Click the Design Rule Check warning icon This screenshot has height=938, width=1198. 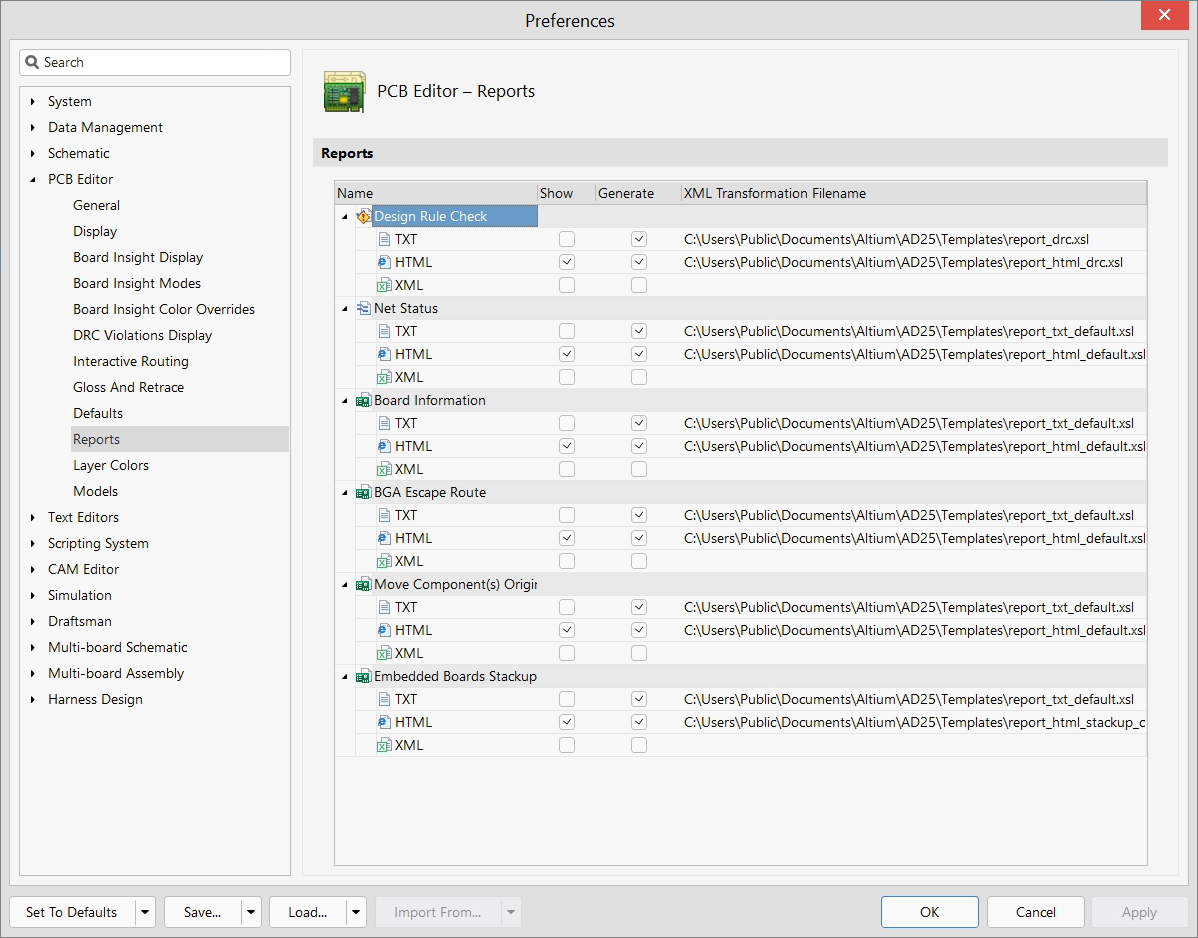point(364,217)
